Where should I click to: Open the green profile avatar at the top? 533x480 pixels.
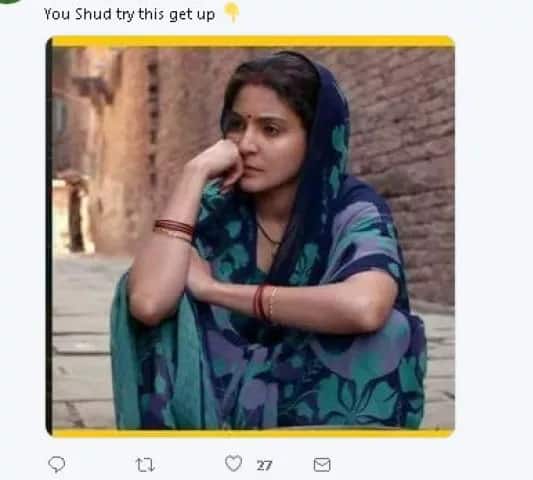click(8, 1)
